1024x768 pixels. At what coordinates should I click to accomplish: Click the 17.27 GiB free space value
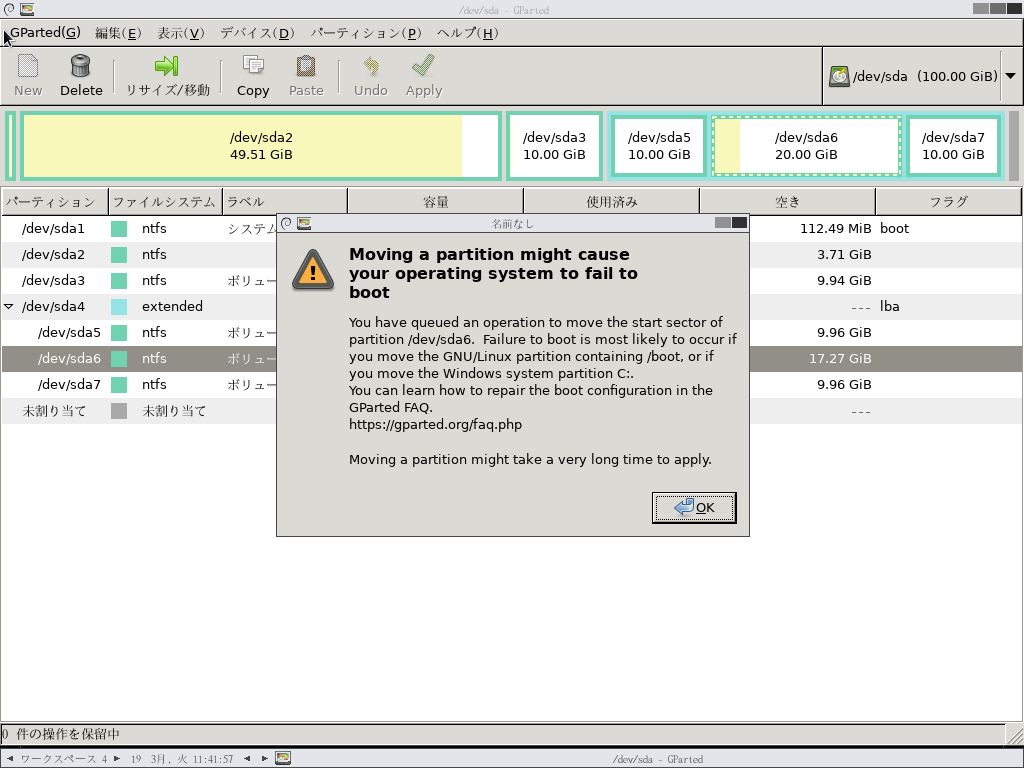coord(840,359)
